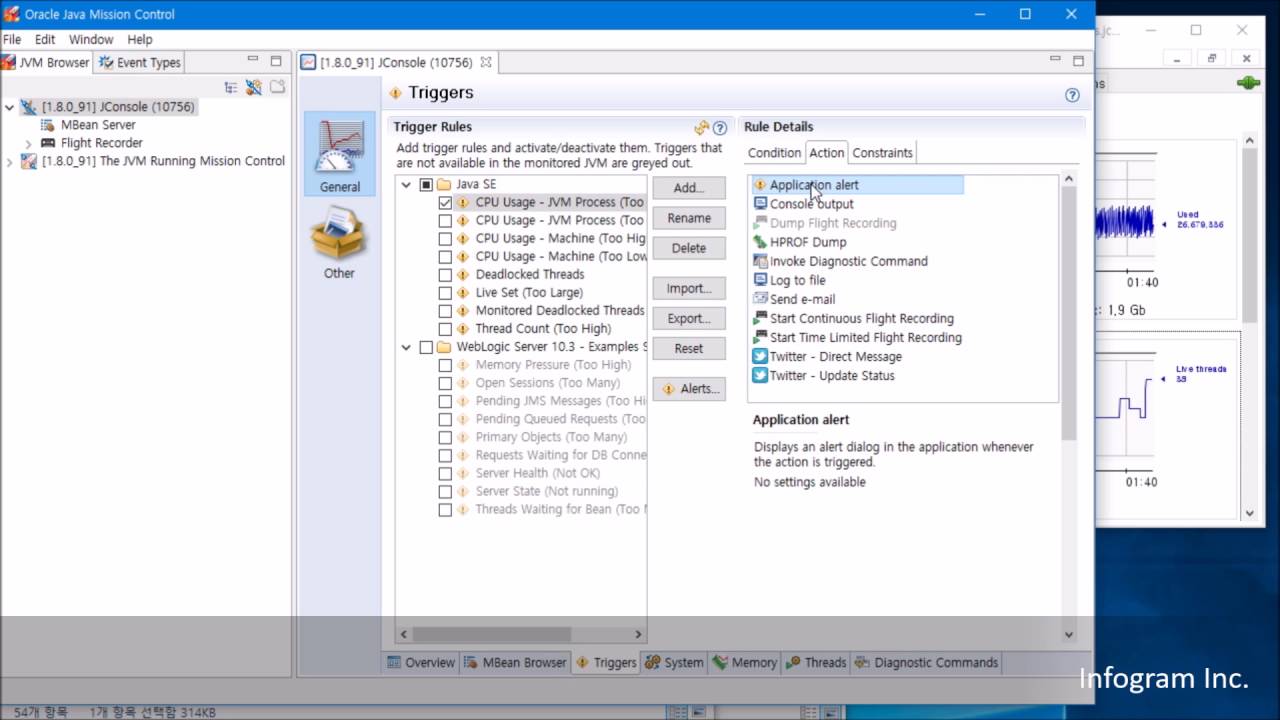The width and height of the screenshot is (1280, 720).
Task: Minimize the JVM Browser panel
Action: click(253, 61)
